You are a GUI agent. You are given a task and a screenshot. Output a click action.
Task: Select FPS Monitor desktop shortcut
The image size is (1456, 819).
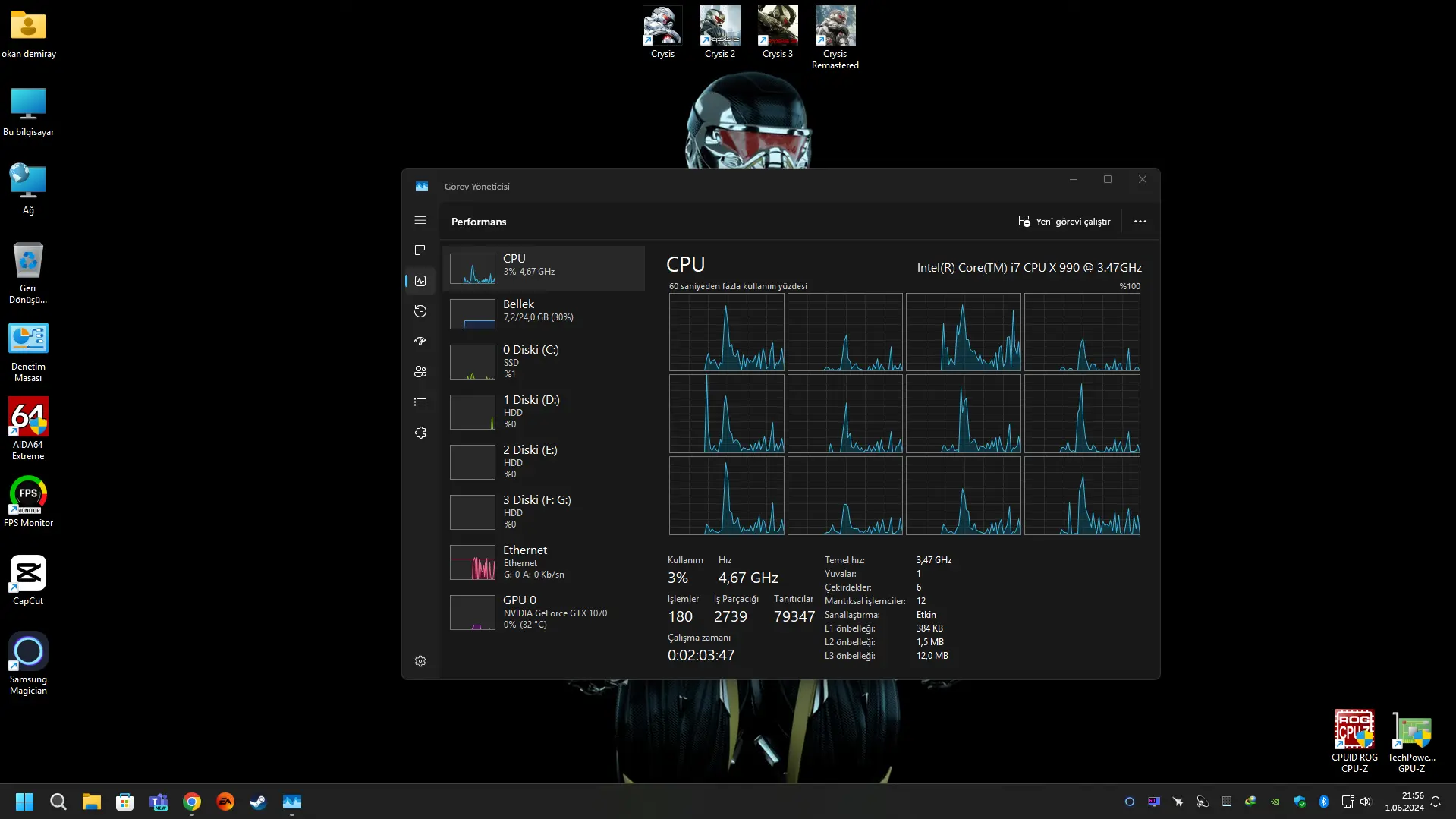coord(28,502)
